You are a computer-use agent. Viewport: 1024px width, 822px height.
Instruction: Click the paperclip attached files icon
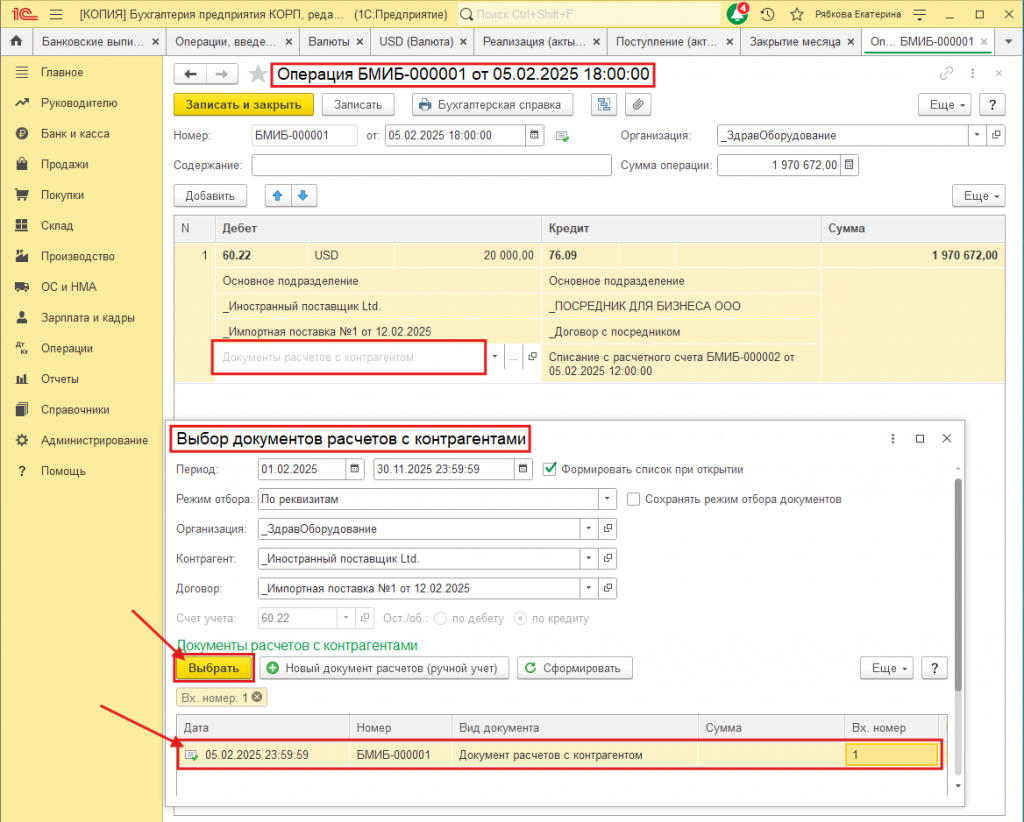tap(636, 105)
